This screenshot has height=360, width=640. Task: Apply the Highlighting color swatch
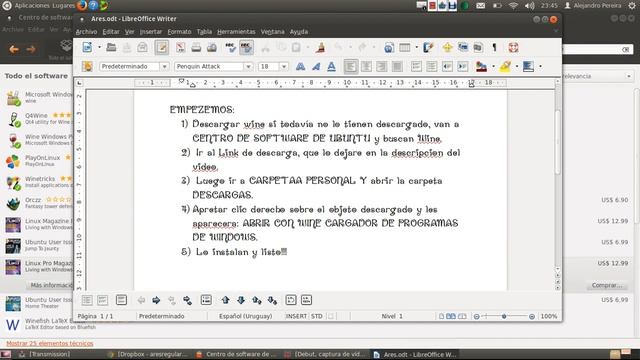pyautogui.click(x=505, y=66)
